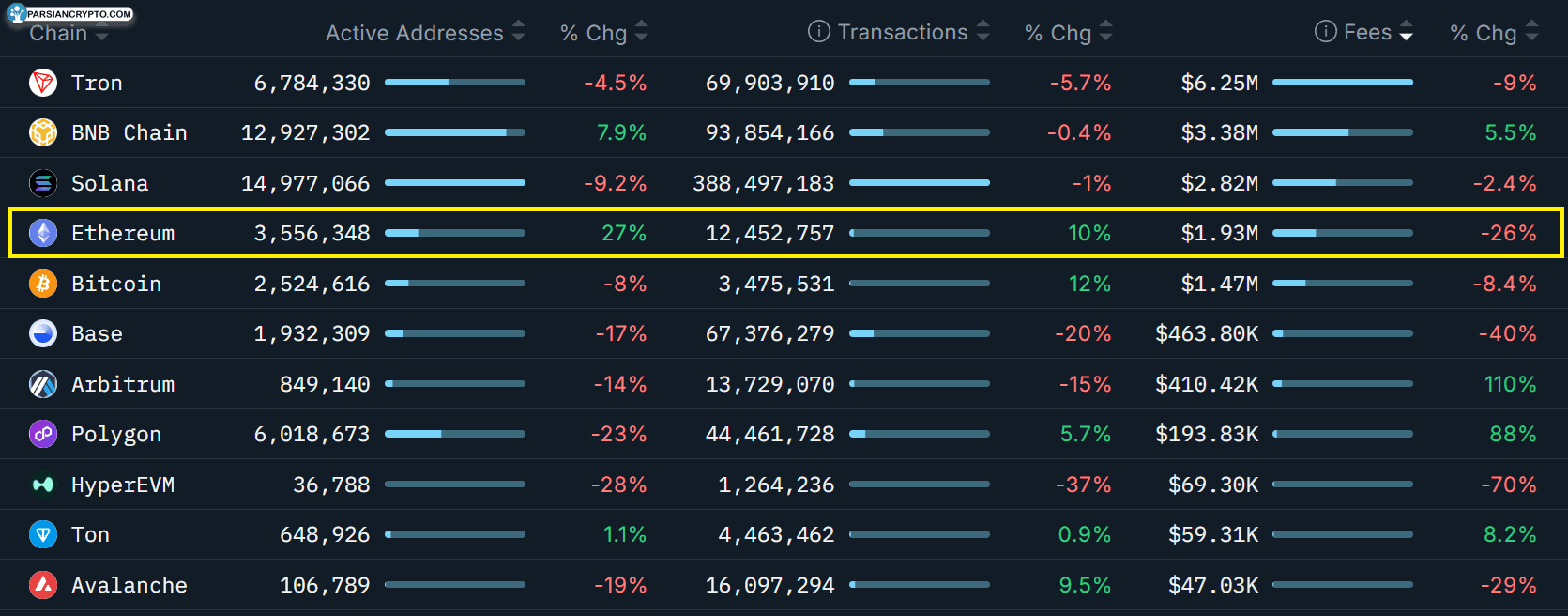Click the Arbitrum logo icon
1568x616 pixels.
(43, 384)
